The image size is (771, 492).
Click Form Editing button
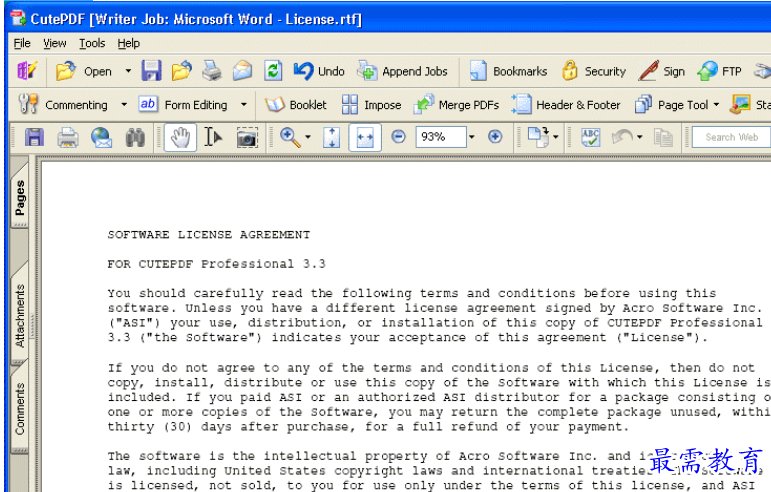click(183, 105)
